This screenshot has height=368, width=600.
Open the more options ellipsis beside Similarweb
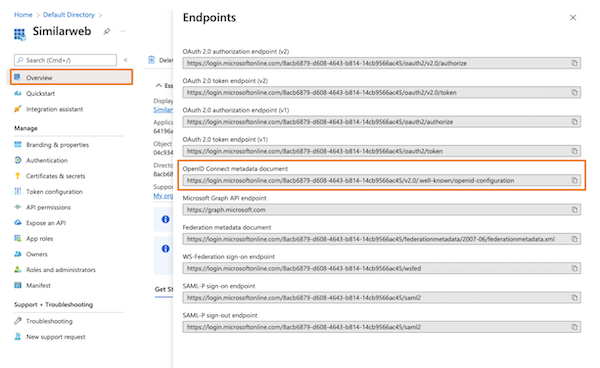(x=122, y=31)
